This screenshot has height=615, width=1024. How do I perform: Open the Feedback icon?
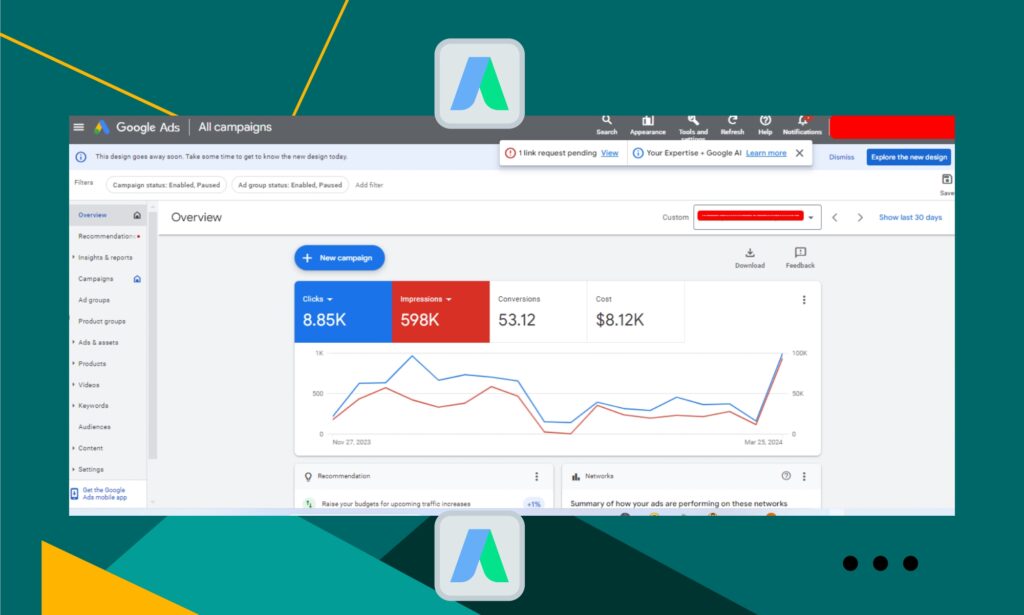pos(800,254)
